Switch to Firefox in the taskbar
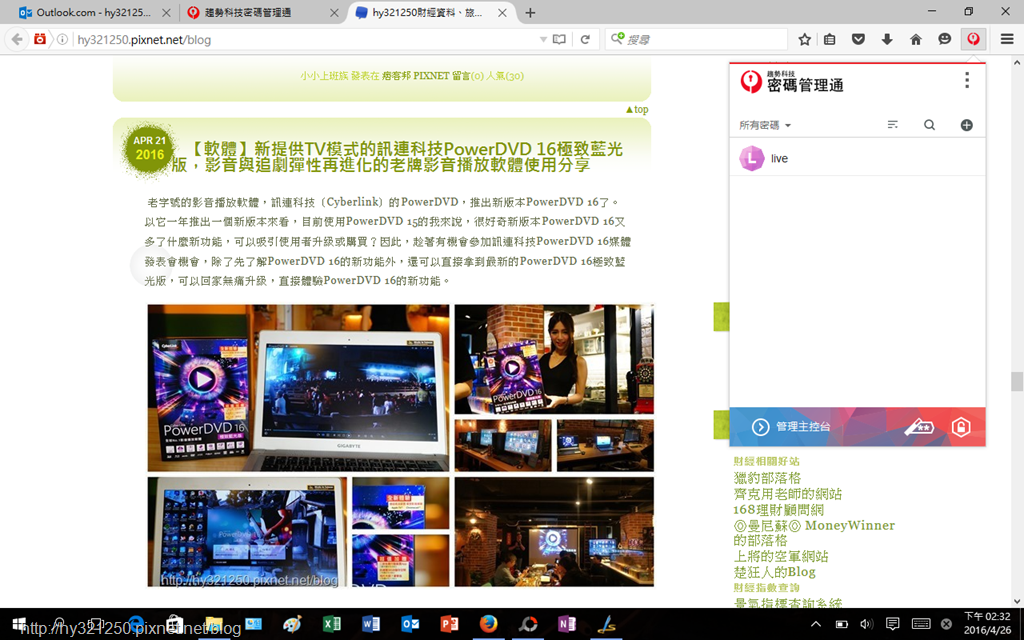The width and height of the screenshot is (1024, 640). (x=488, y=624)
